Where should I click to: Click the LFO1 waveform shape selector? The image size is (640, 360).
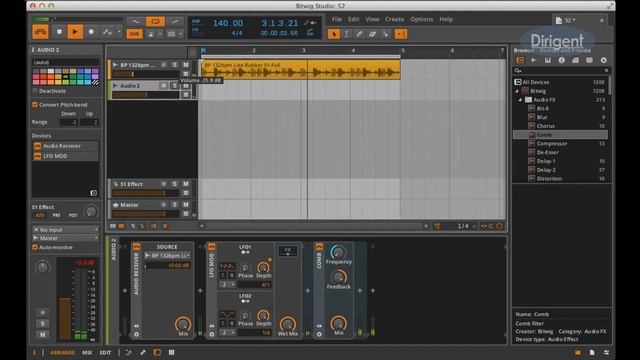click(227, 266)
